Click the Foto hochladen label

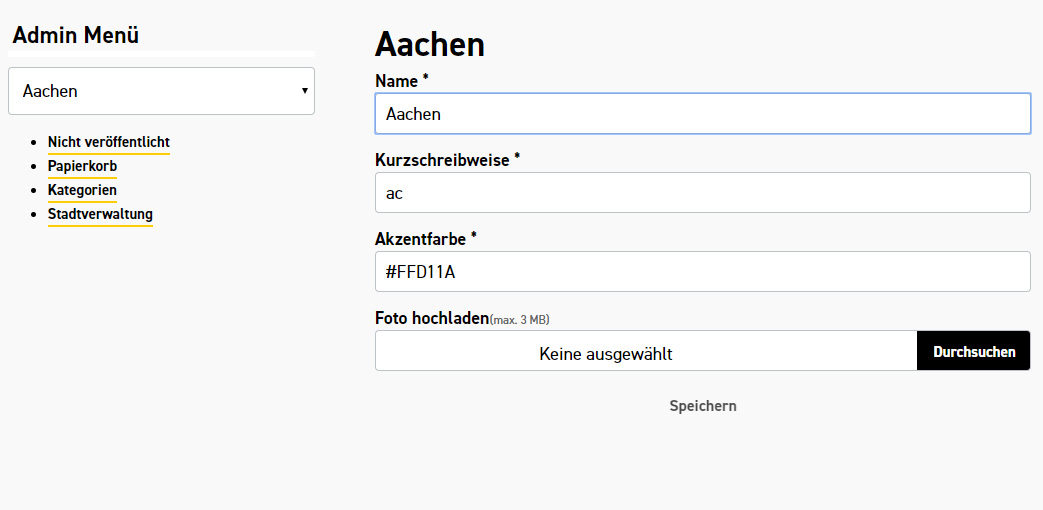tap(431, 318)
